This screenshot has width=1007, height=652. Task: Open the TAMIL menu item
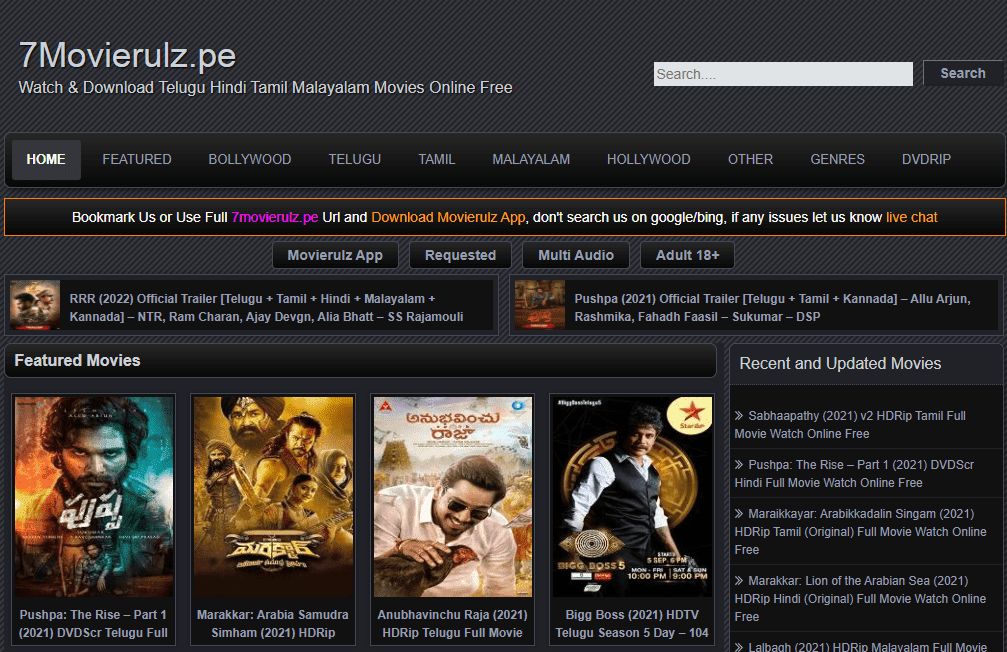point(437,159)
